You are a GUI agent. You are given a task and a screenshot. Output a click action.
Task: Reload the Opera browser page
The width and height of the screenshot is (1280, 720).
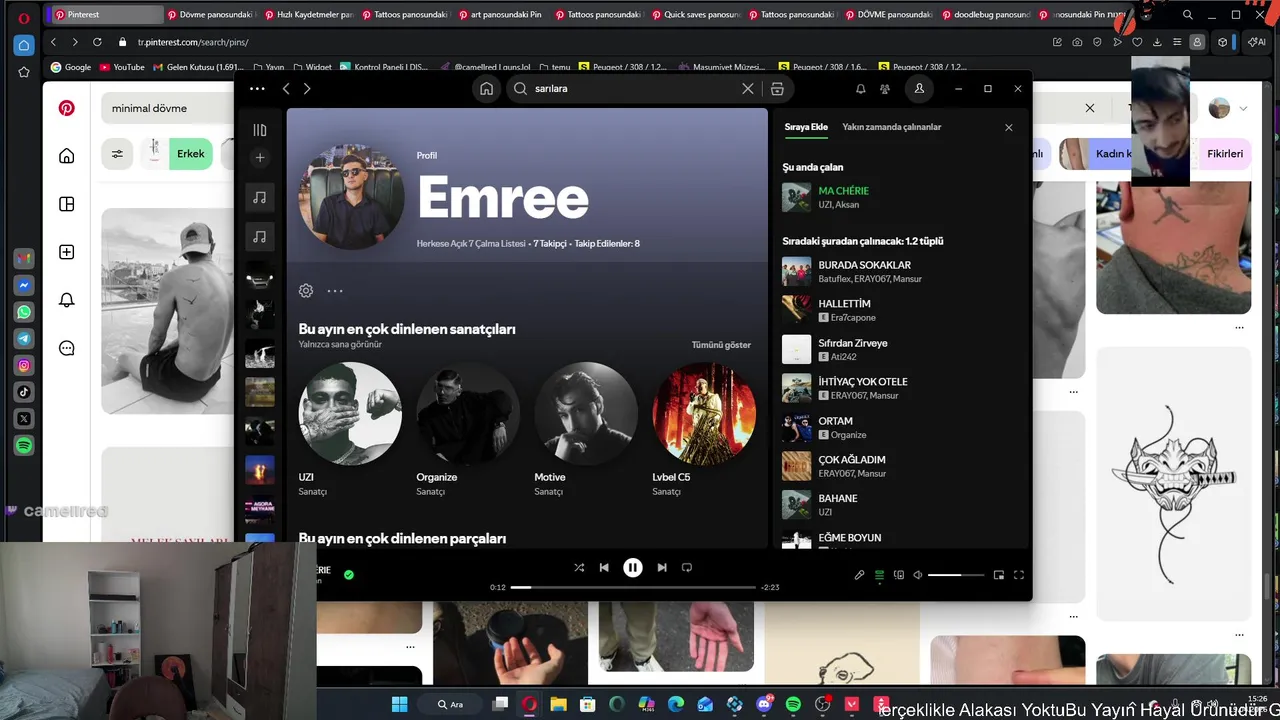pyautogui.click(x=97, y=42)
